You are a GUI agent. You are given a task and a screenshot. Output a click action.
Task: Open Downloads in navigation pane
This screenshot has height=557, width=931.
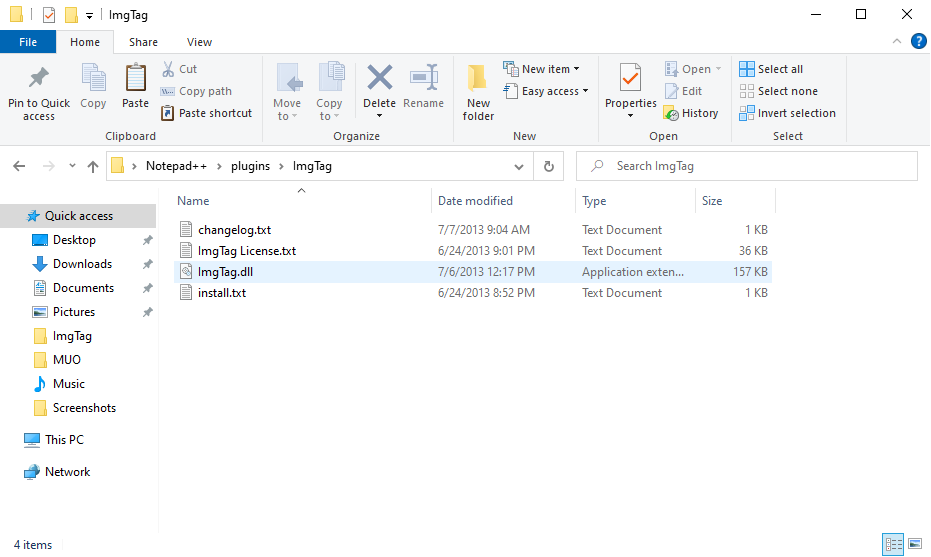pos(82,264)
